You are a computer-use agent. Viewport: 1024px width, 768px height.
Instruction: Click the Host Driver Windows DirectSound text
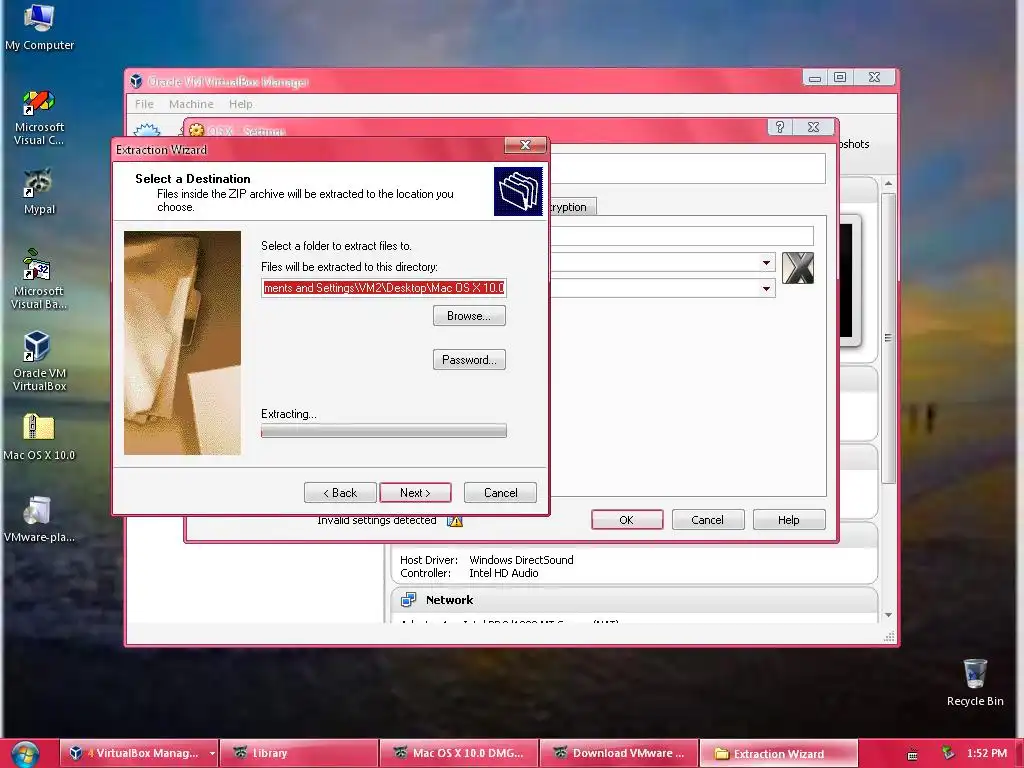click(487, 560)
